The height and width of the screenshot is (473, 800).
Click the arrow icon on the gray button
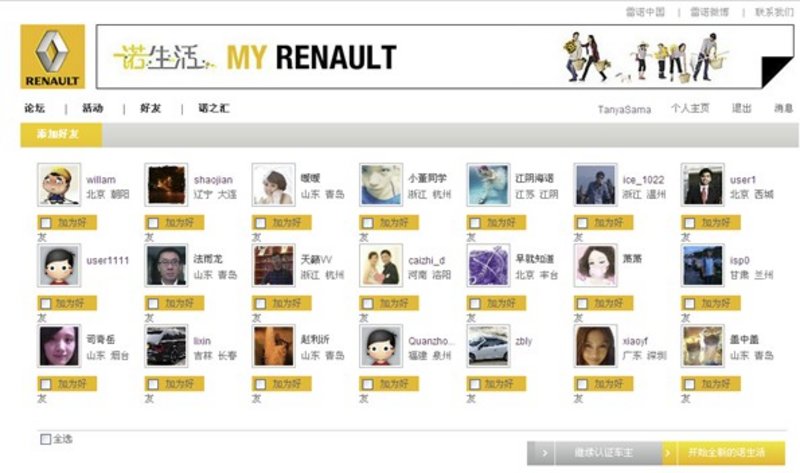pyautogui.click(x=544, y=453)
